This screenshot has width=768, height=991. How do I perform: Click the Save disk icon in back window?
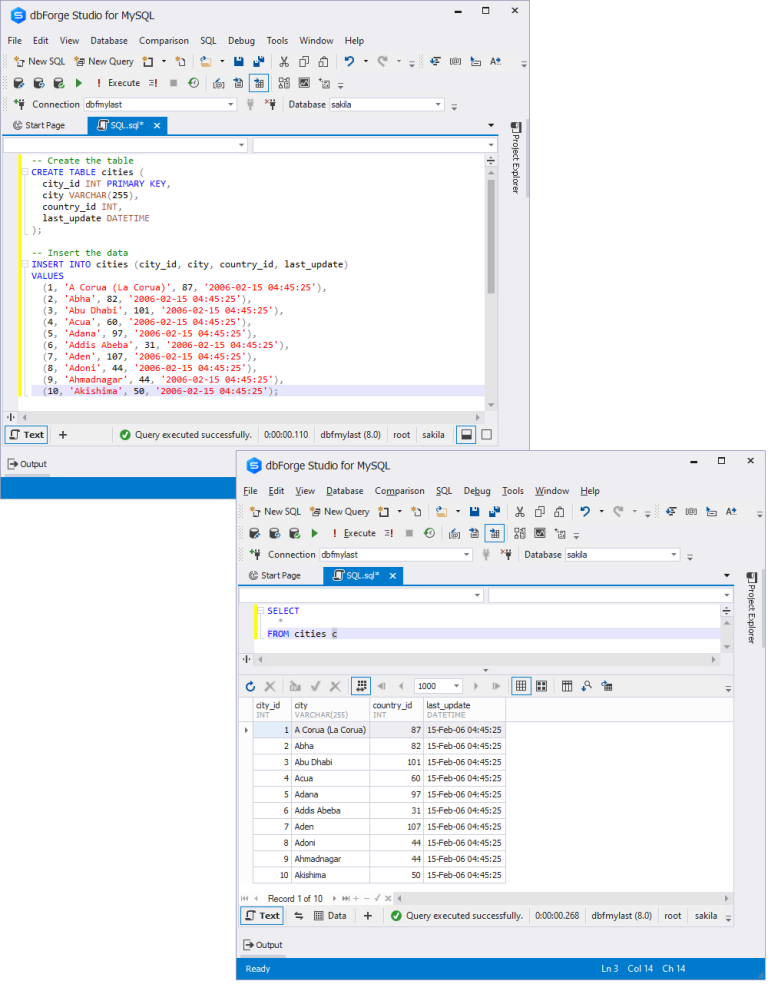(239, 61)
